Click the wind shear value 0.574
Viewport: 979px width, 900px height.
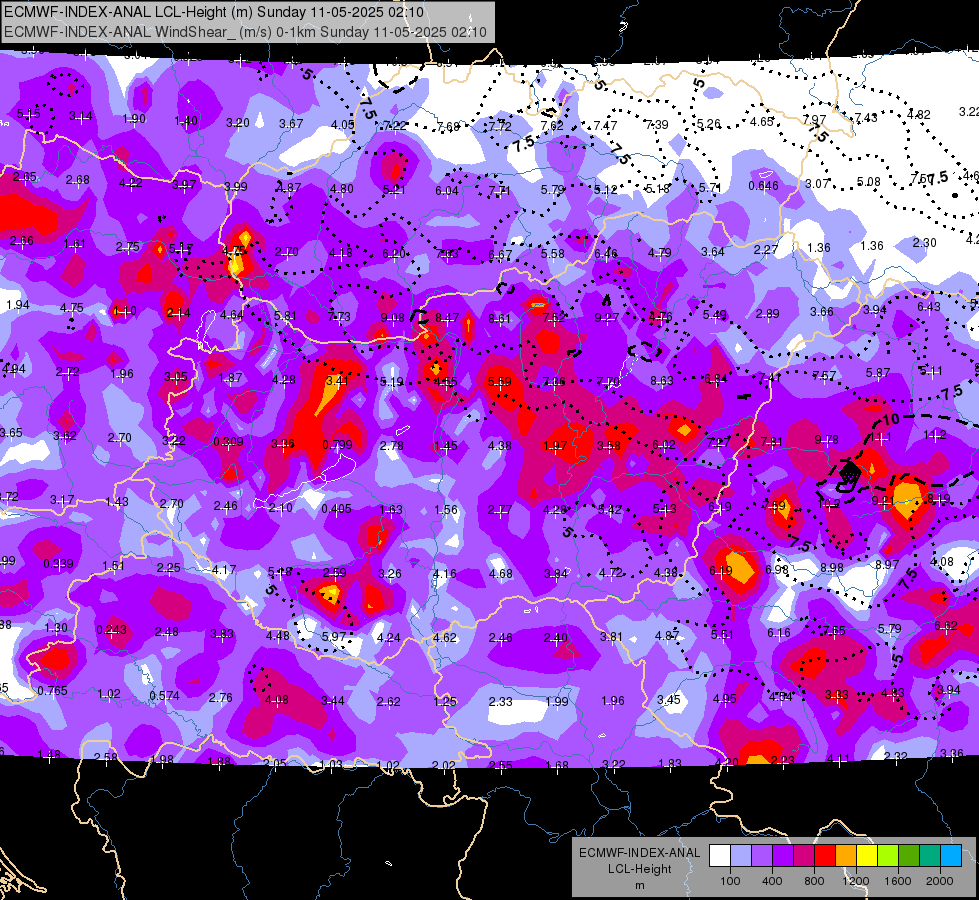pos(164,695)
